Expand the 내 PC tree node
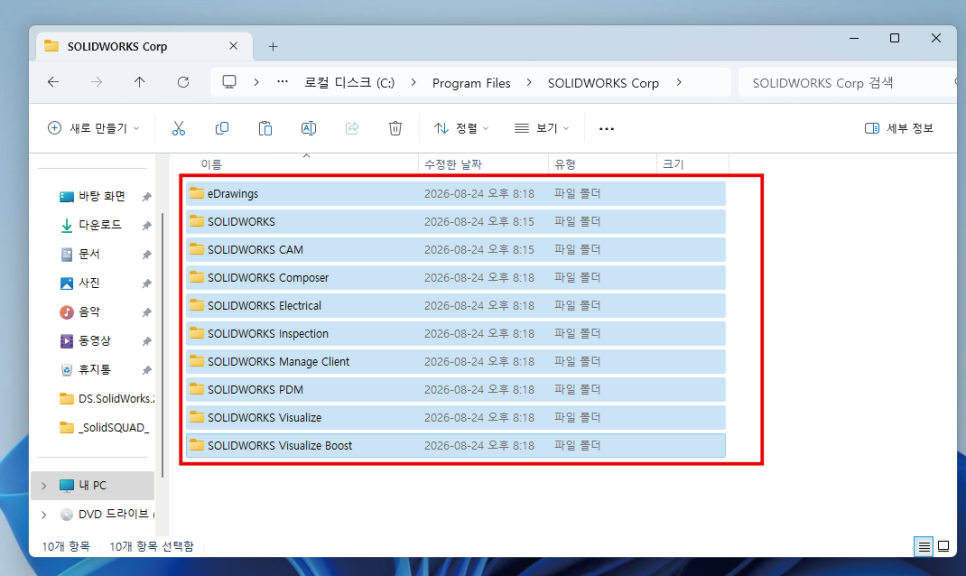This screenshot has height=576, width=966. pyautogui.click(x=44, y=485)
